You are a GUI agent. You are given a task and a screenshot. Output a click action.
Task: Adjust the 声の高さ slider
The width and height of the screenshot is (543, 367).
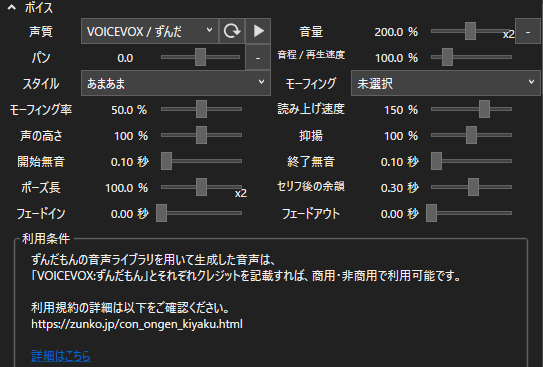click(x=201, y=135)
